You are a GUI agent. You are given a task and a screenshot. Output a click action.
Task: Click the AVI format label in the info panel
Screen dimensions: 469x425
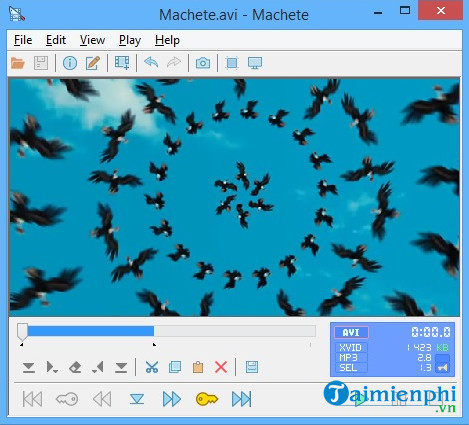tap(351, 333)
